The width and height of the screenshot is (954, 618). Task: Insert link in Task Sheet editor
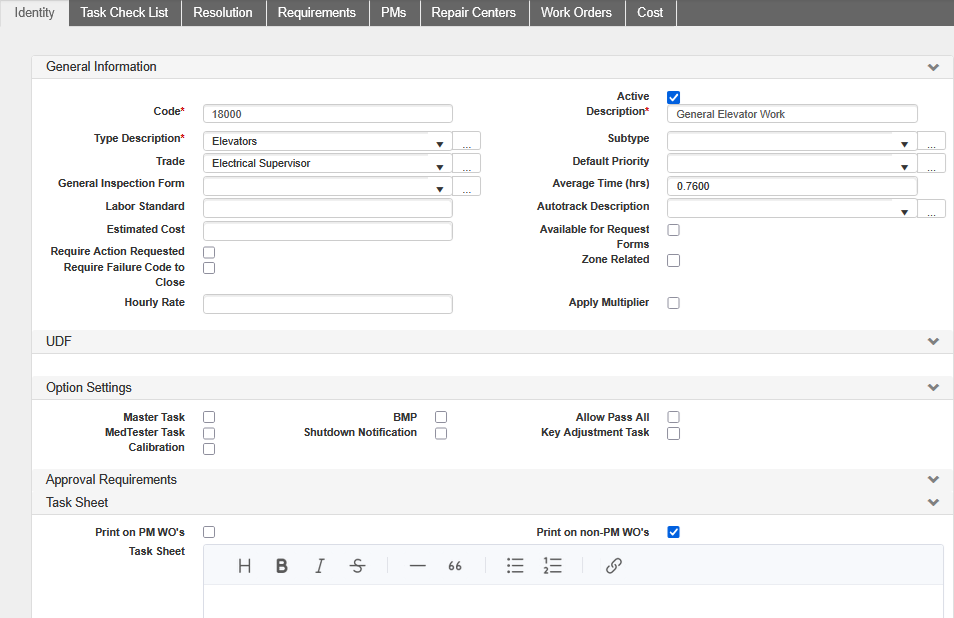pos(613,566)
